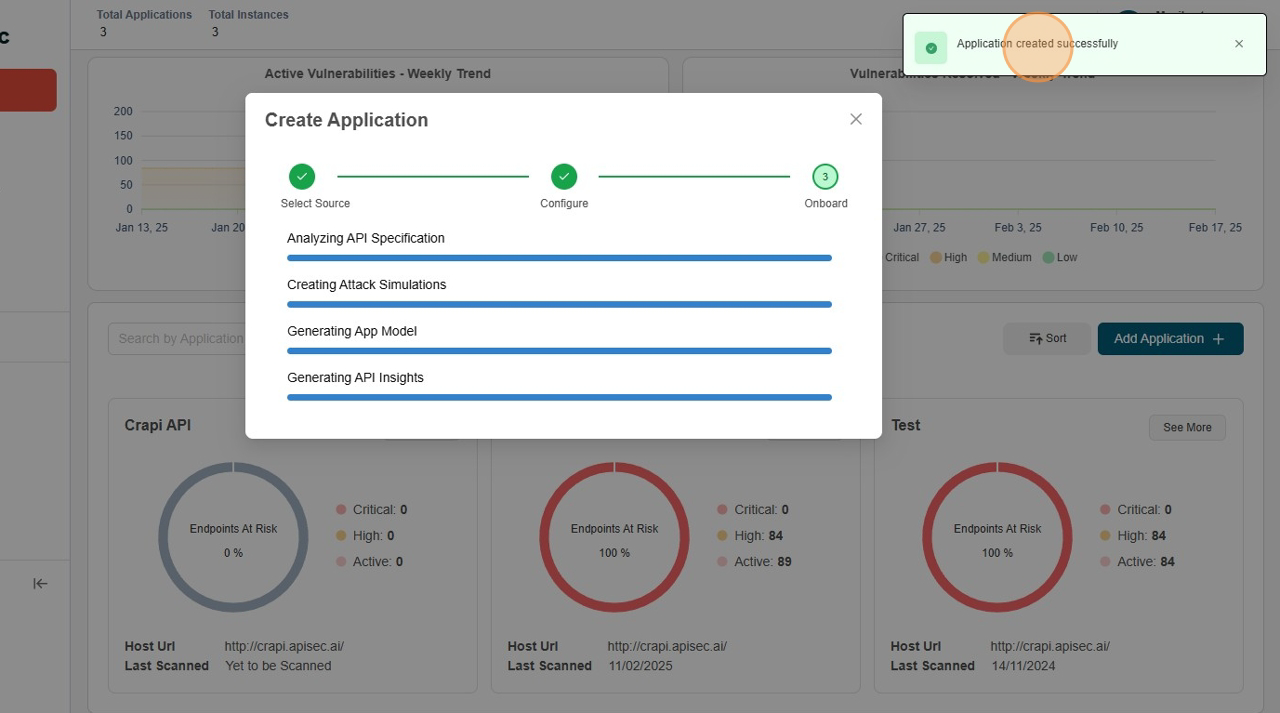1280x713 pixels.
Task: Click the Analyzing API Specification progress bar
Action: pos(559,258)
